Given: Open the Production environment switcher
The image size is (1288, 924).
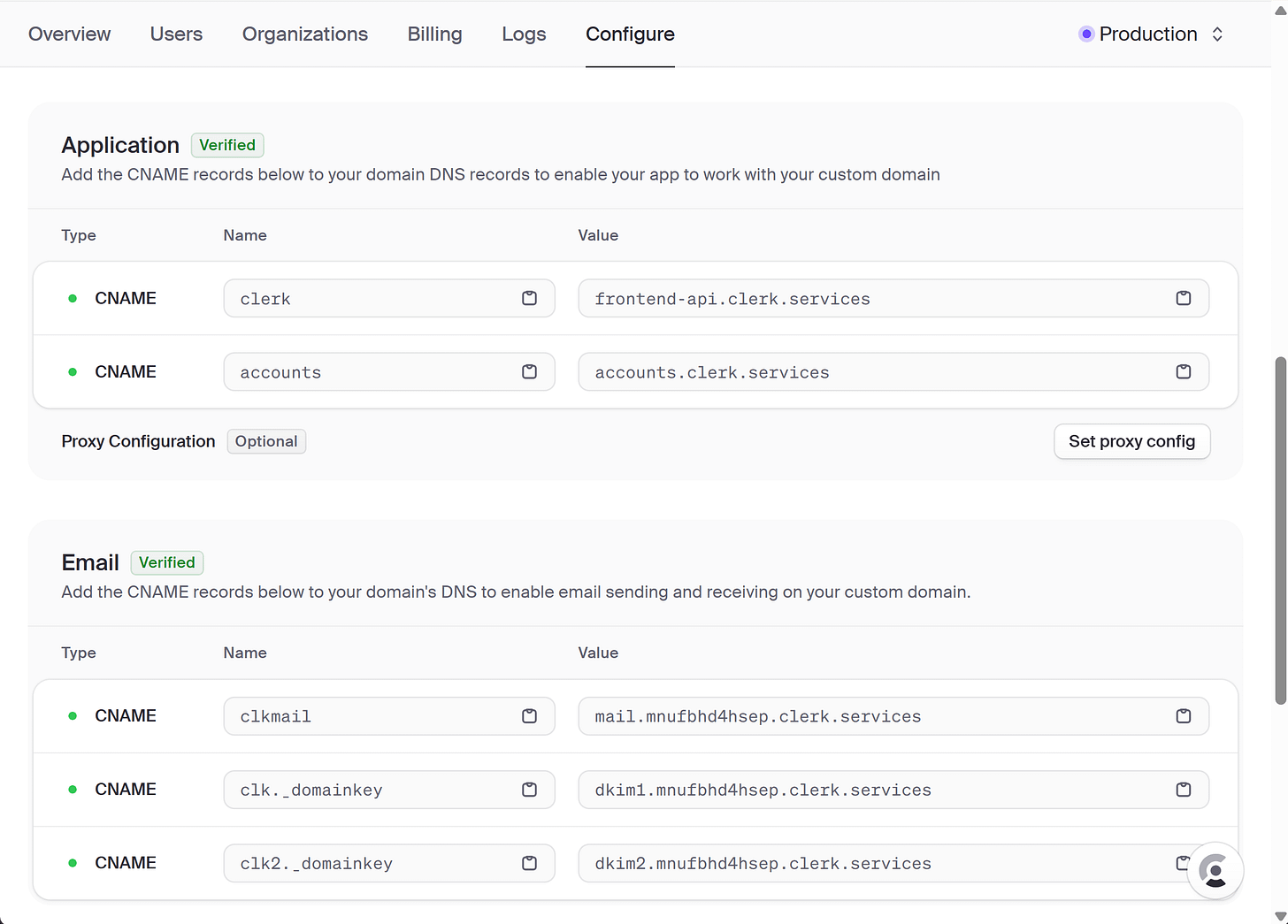Looking at the screenshot, I should [x=1151, y=34].
